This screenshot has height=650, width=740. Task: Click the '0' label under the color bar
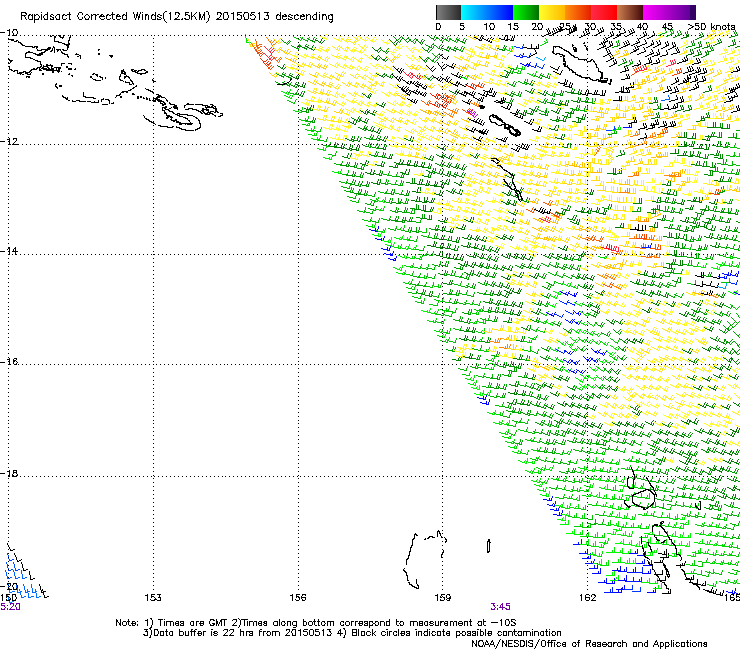(438, 26)
